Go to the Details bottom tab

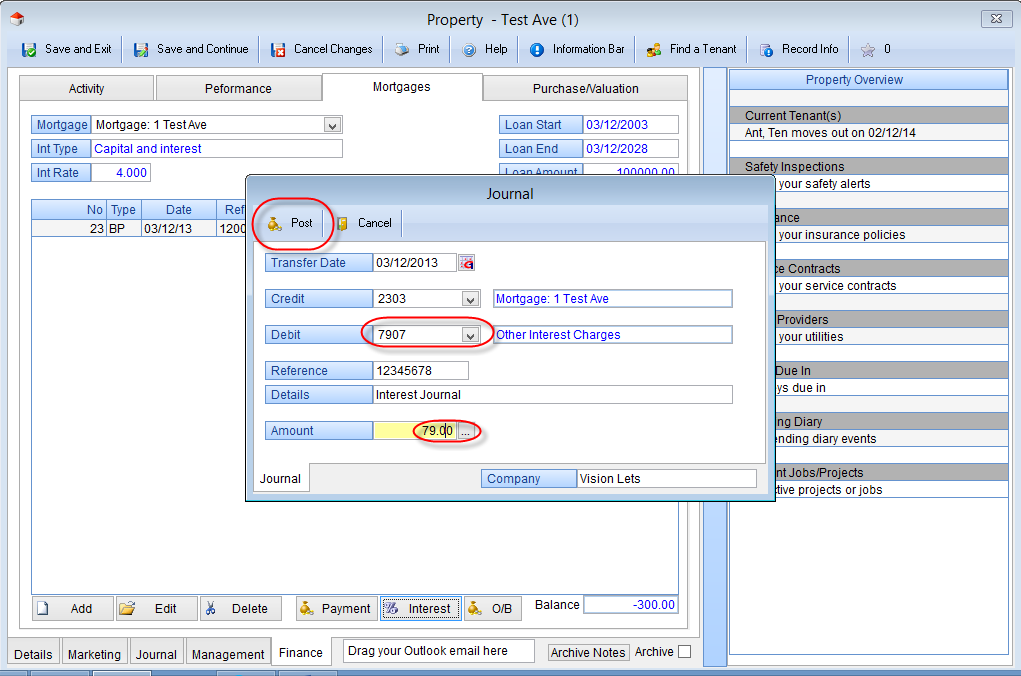click(33, 654)
